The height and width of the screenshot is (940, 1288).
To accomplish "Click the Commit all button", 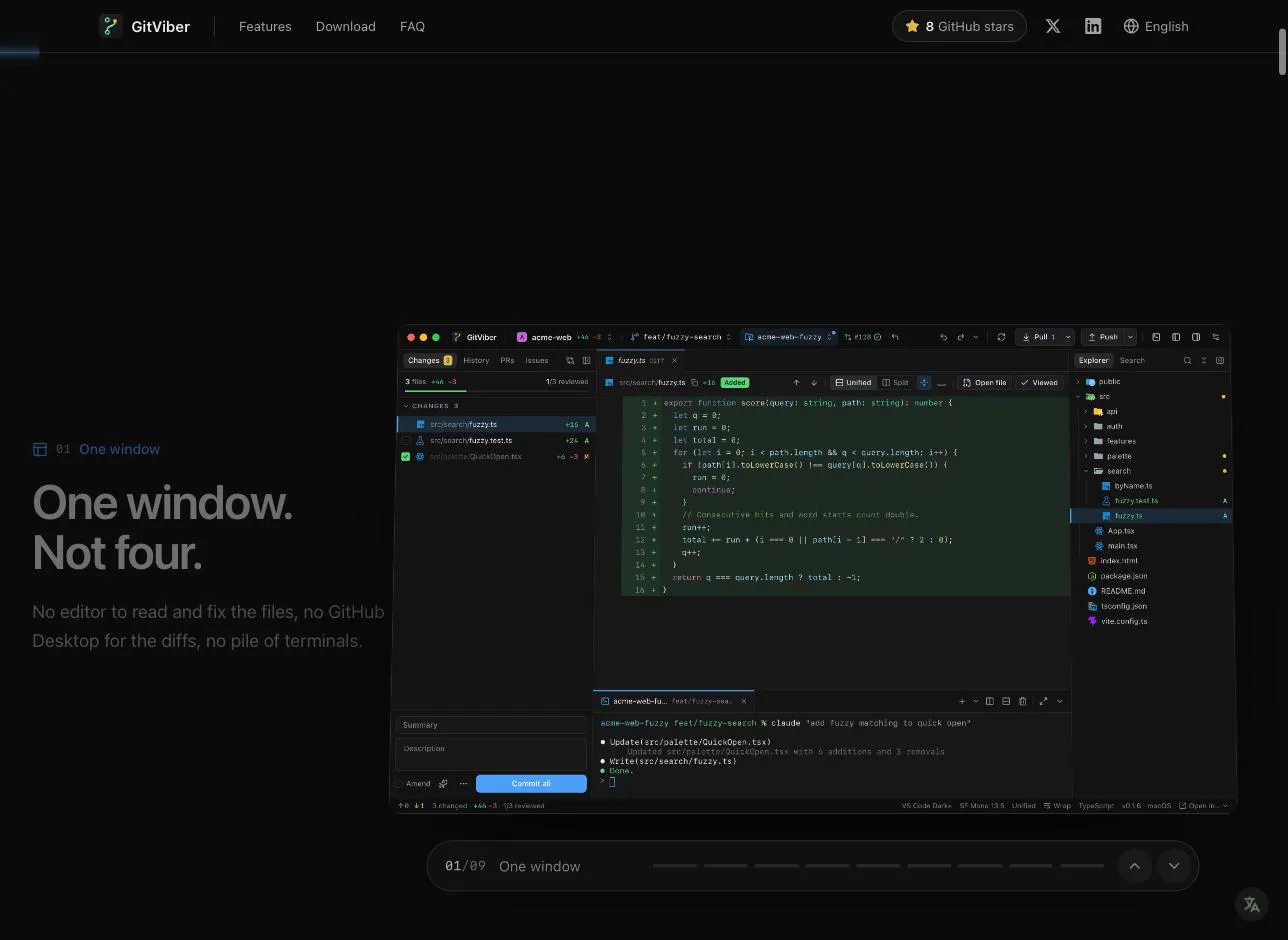I will point(531,784).
